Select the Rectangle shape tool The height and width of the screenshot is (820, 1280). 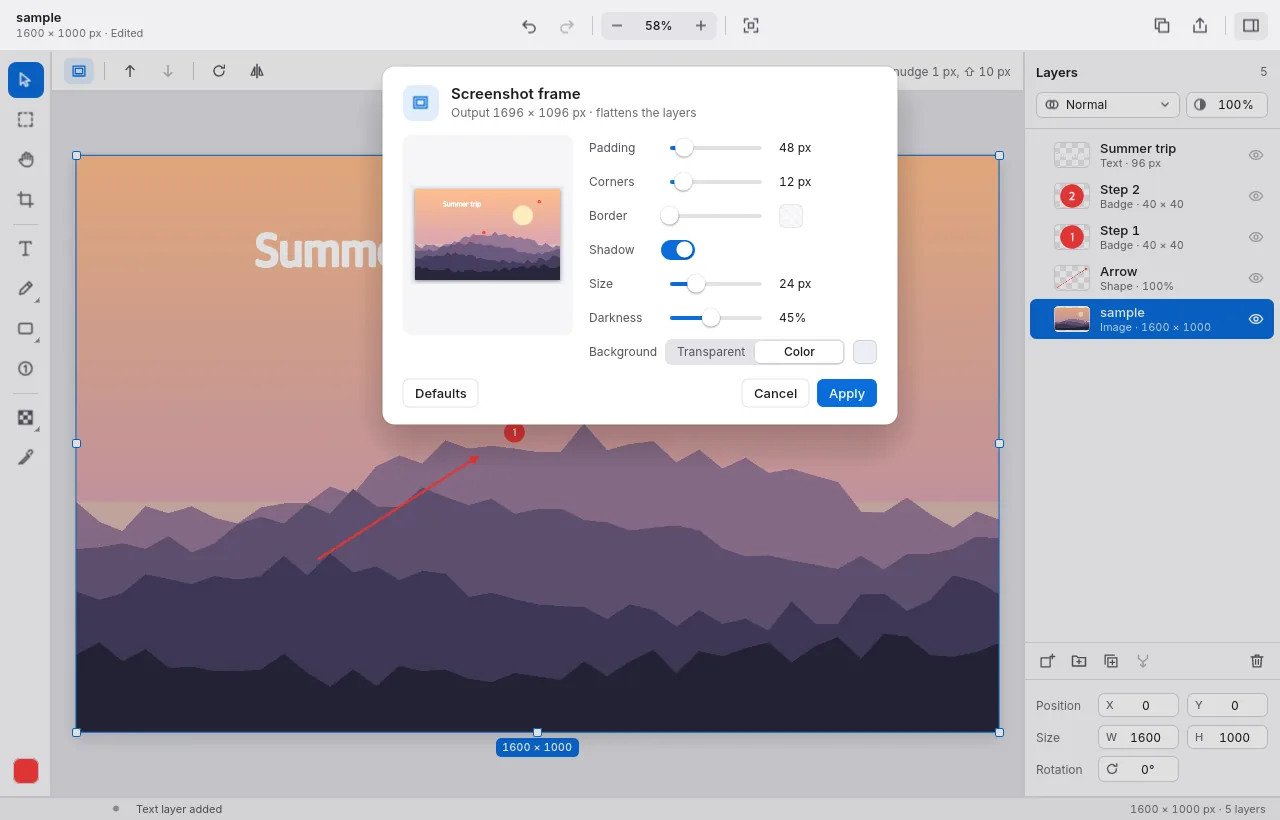pyautogui.click(x=26, y=329)
